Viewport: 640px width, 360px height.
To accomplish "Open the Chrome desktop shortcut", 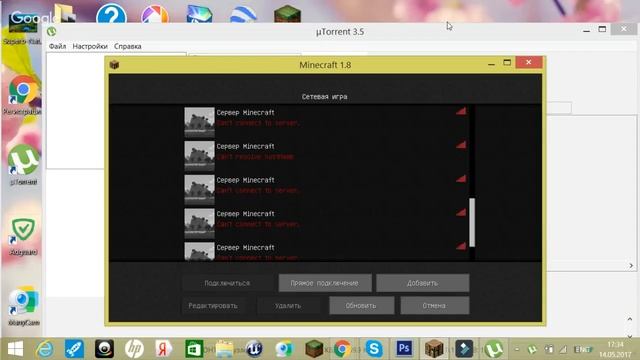I will 23,95.
